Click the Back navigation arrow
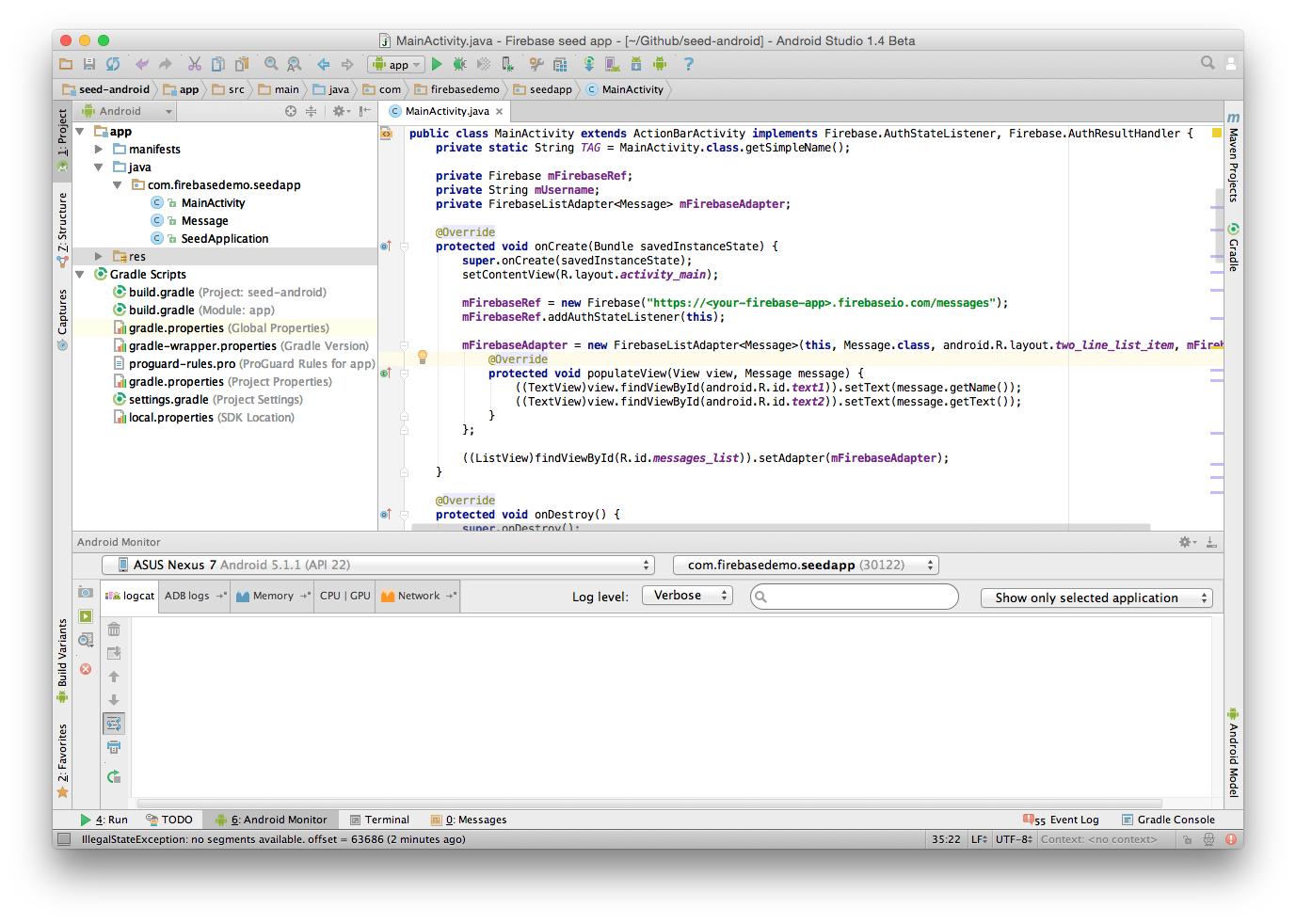The image size is (1296, 924). 324,64
